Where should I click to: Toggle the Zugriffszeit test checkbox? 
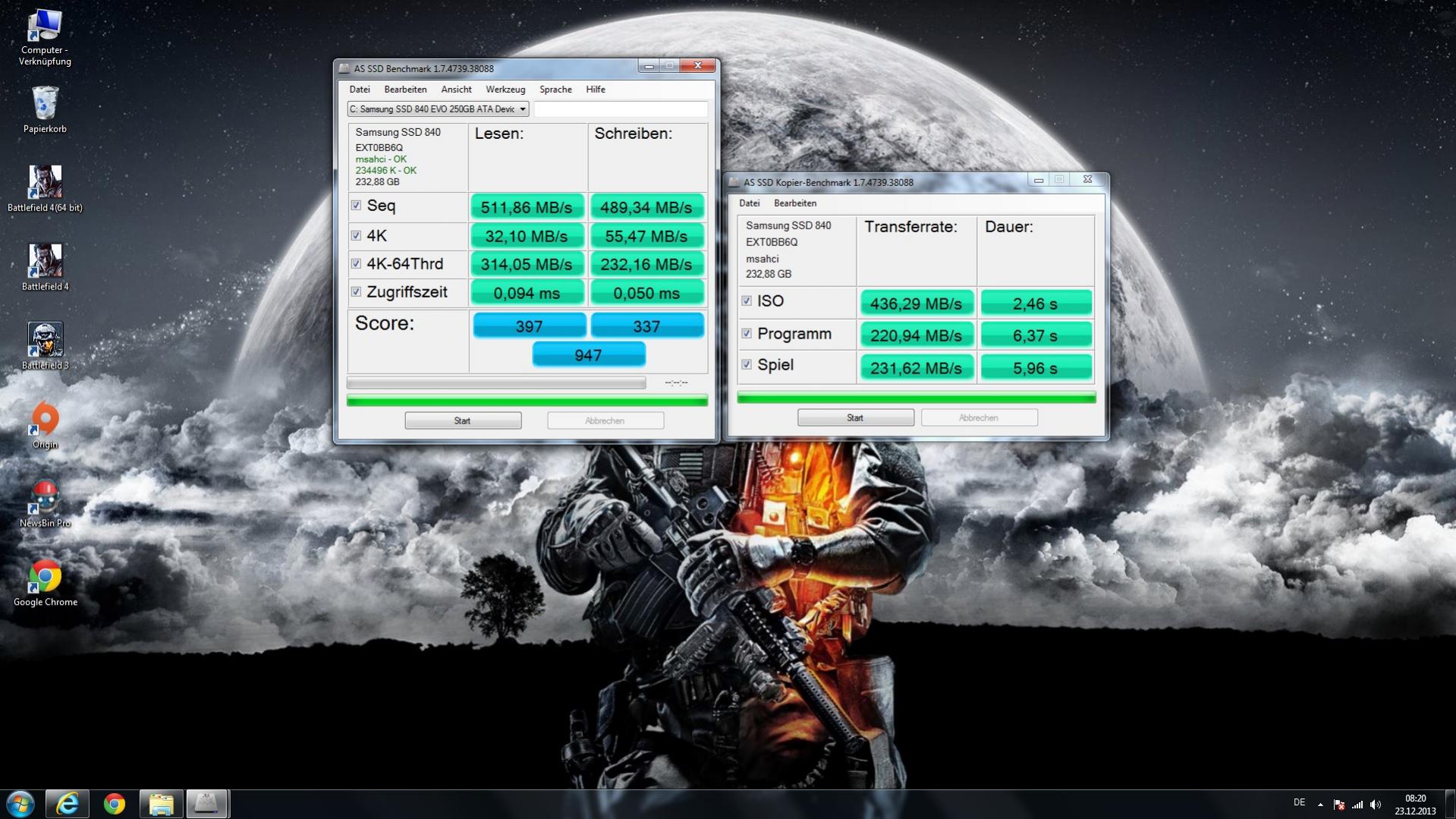click(356, 291)
